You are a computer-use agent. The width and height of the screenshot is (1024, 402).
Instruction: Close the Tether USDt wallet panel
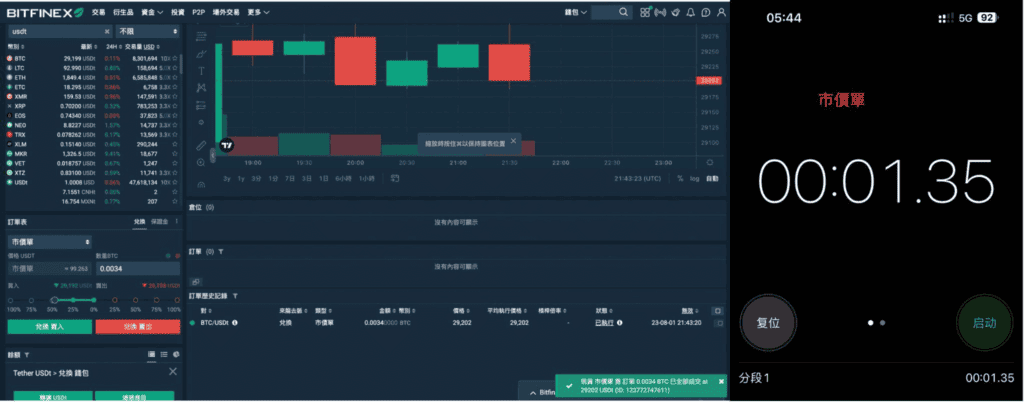point(172,371)
